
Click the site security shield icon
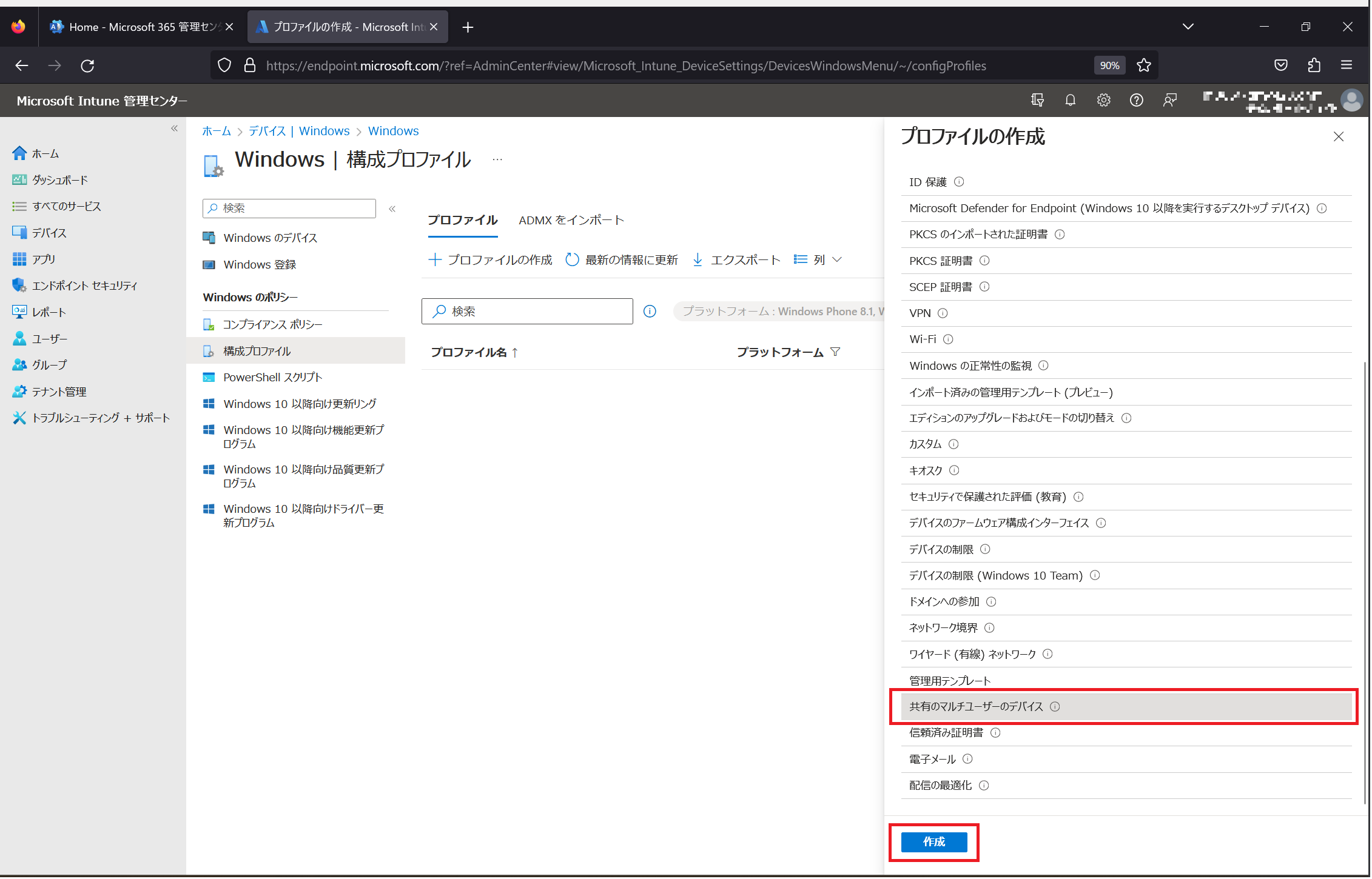224,65
